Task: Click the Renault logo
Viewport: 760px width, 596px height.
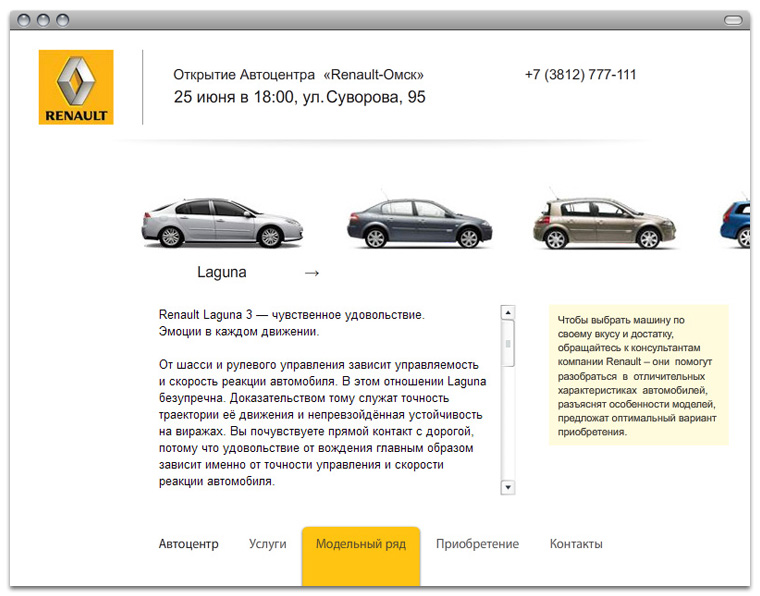Action: [76, 87]
